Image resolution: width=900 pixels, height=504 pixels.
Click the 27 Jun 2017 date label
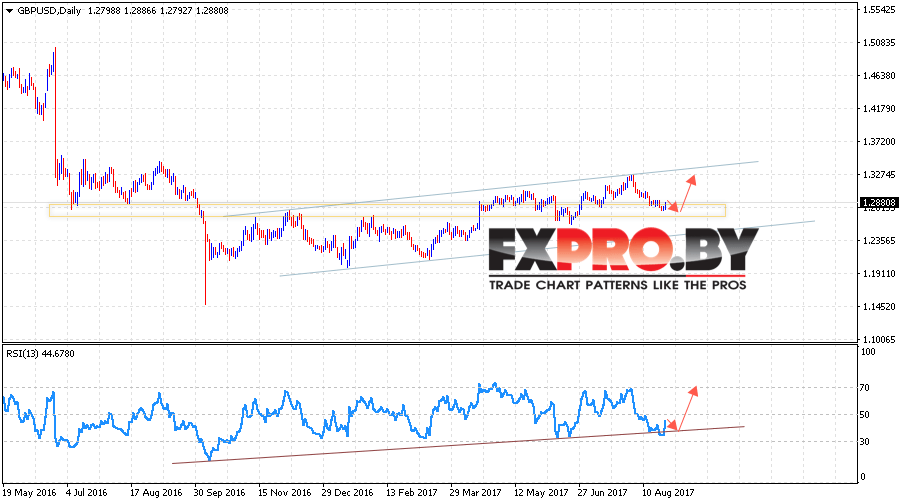[x=603, y=493]
